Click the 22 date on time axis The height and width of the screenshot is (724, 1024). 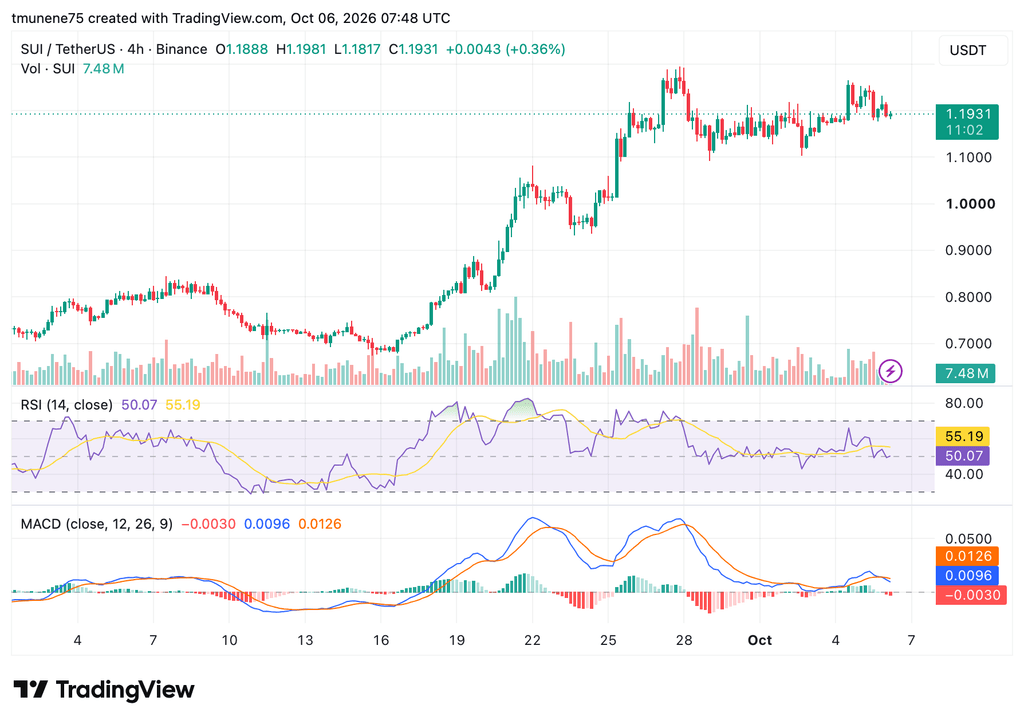[532, 640]
